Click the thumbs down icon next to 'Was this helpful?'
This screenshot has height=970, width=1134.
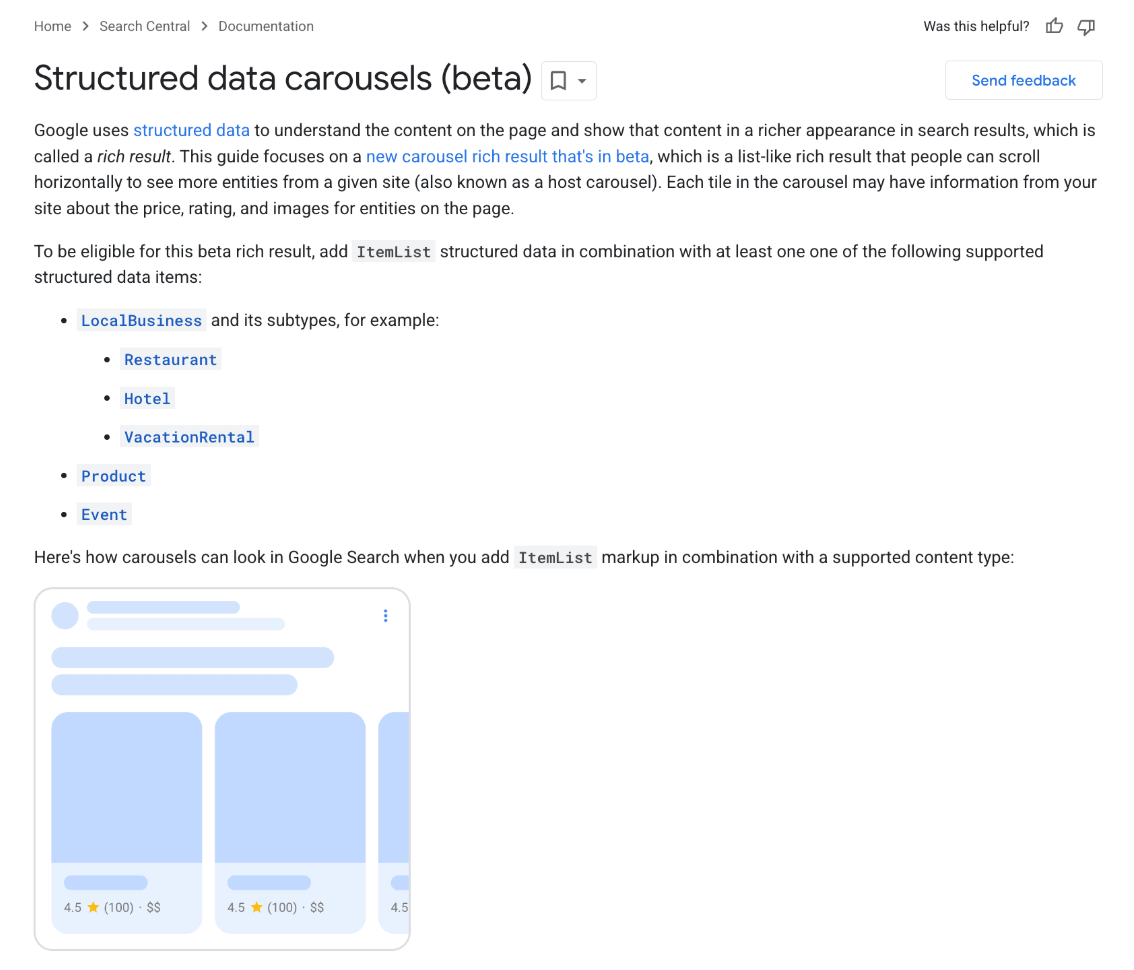1086,27
